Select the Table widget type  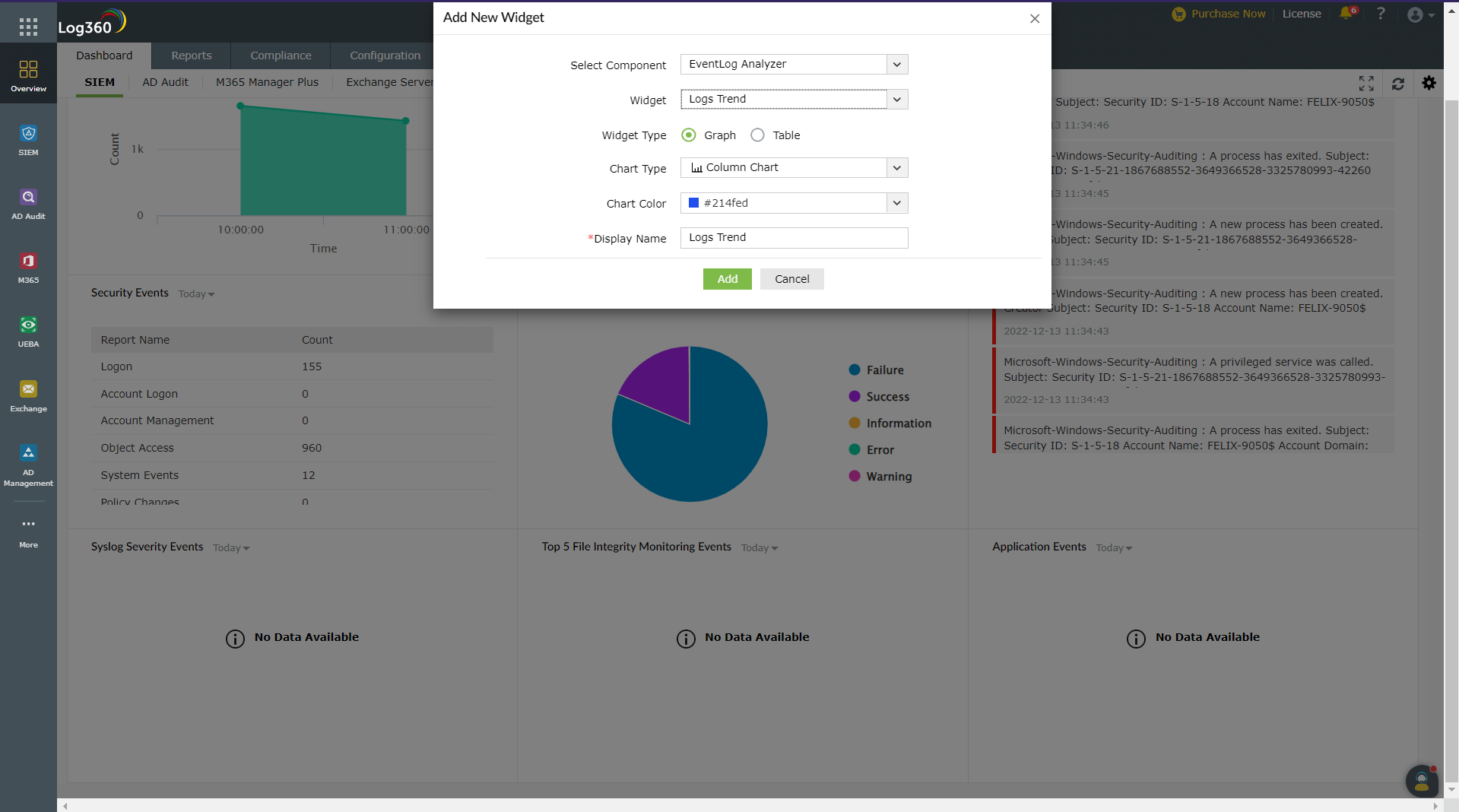(x=757, y=135)
